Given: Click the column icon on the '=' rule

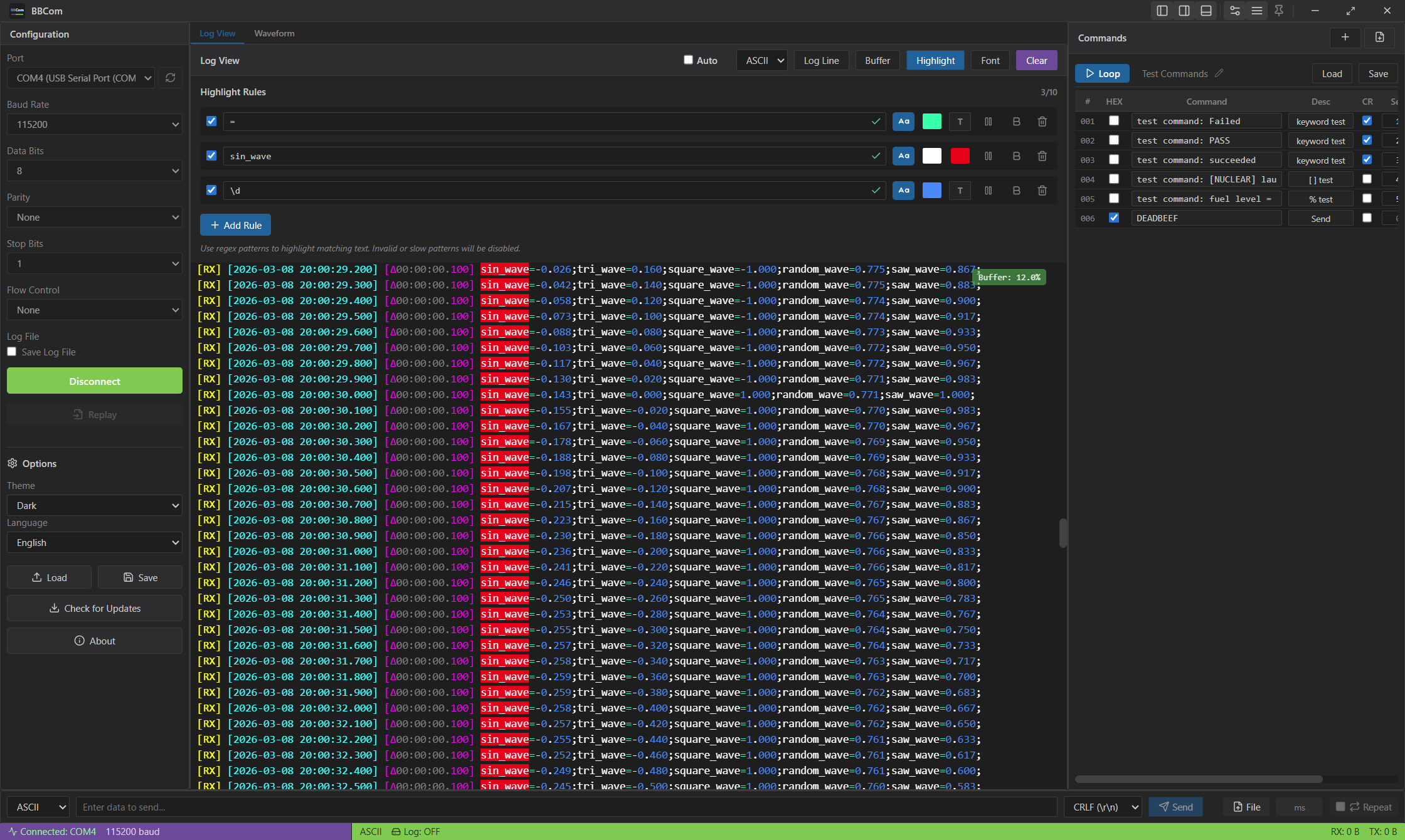Looking at the screenshot, I should point(989,122).
